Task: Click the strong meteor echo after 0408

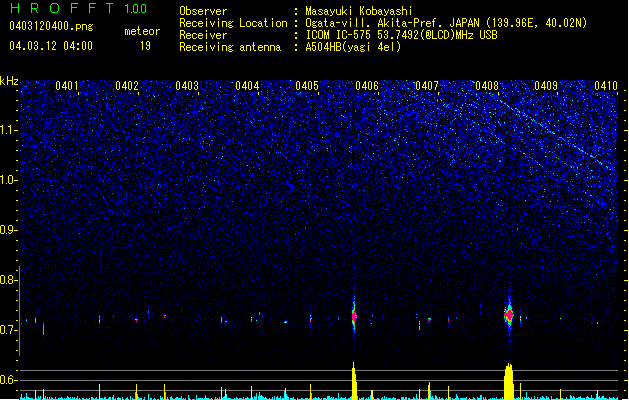Action: 509,315
